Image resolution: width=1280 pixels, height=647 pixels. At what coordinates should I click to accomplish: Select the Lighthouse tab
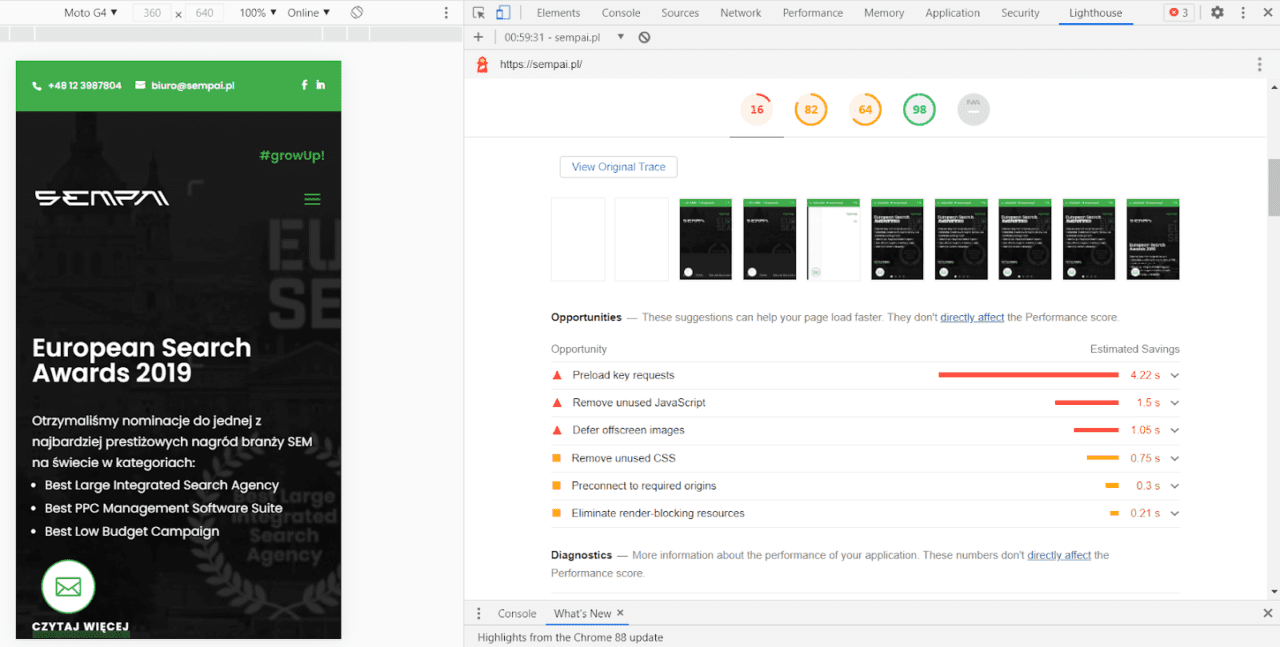click(x=1095, y=13)
